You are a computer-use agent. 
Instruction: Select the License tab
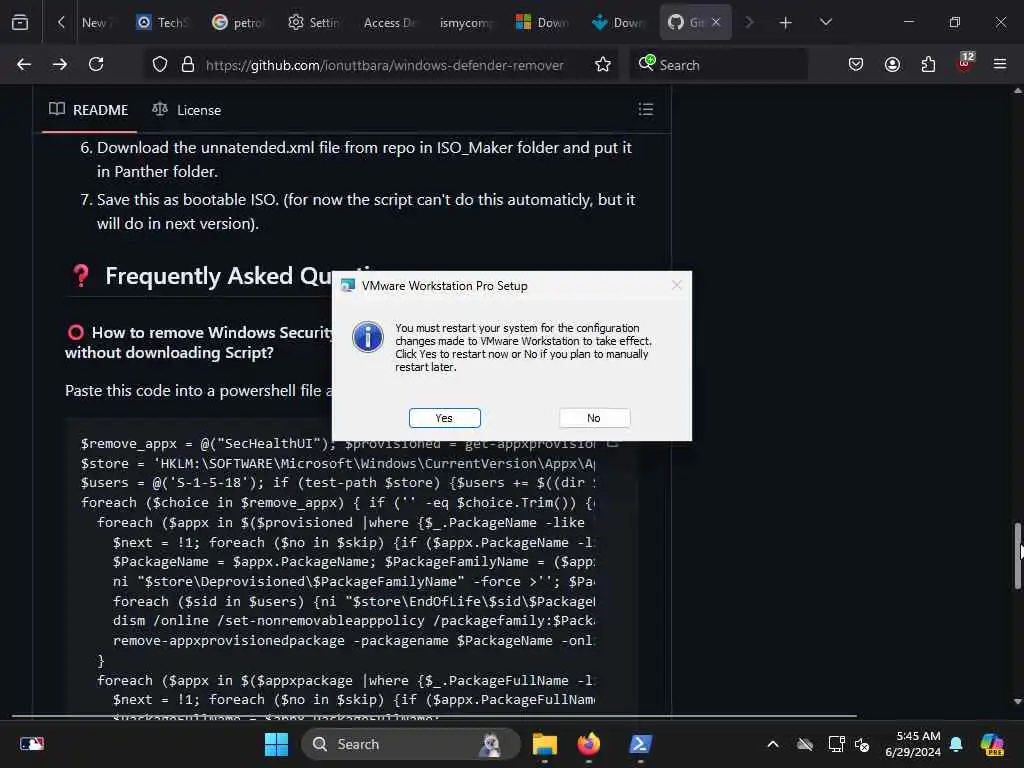(x=187, y=110)
